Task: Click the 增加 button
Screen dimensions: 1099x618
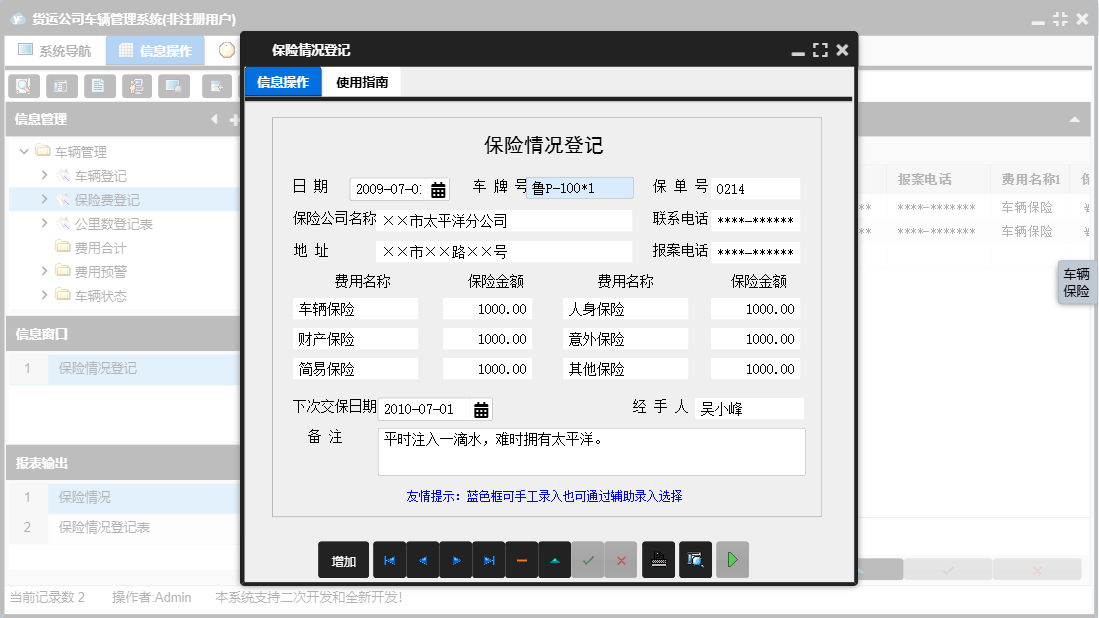Action: [343, 560]
